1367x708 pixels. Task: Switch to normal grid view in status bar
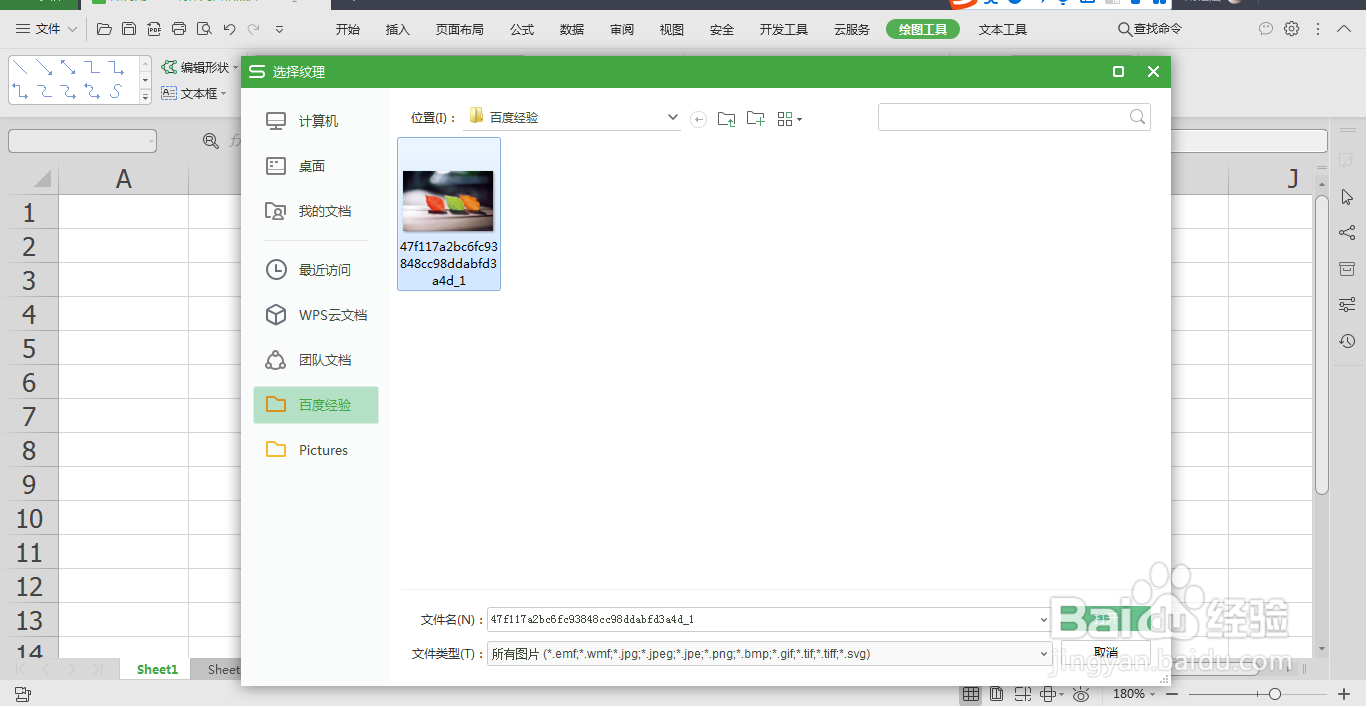tap(970, 693)
